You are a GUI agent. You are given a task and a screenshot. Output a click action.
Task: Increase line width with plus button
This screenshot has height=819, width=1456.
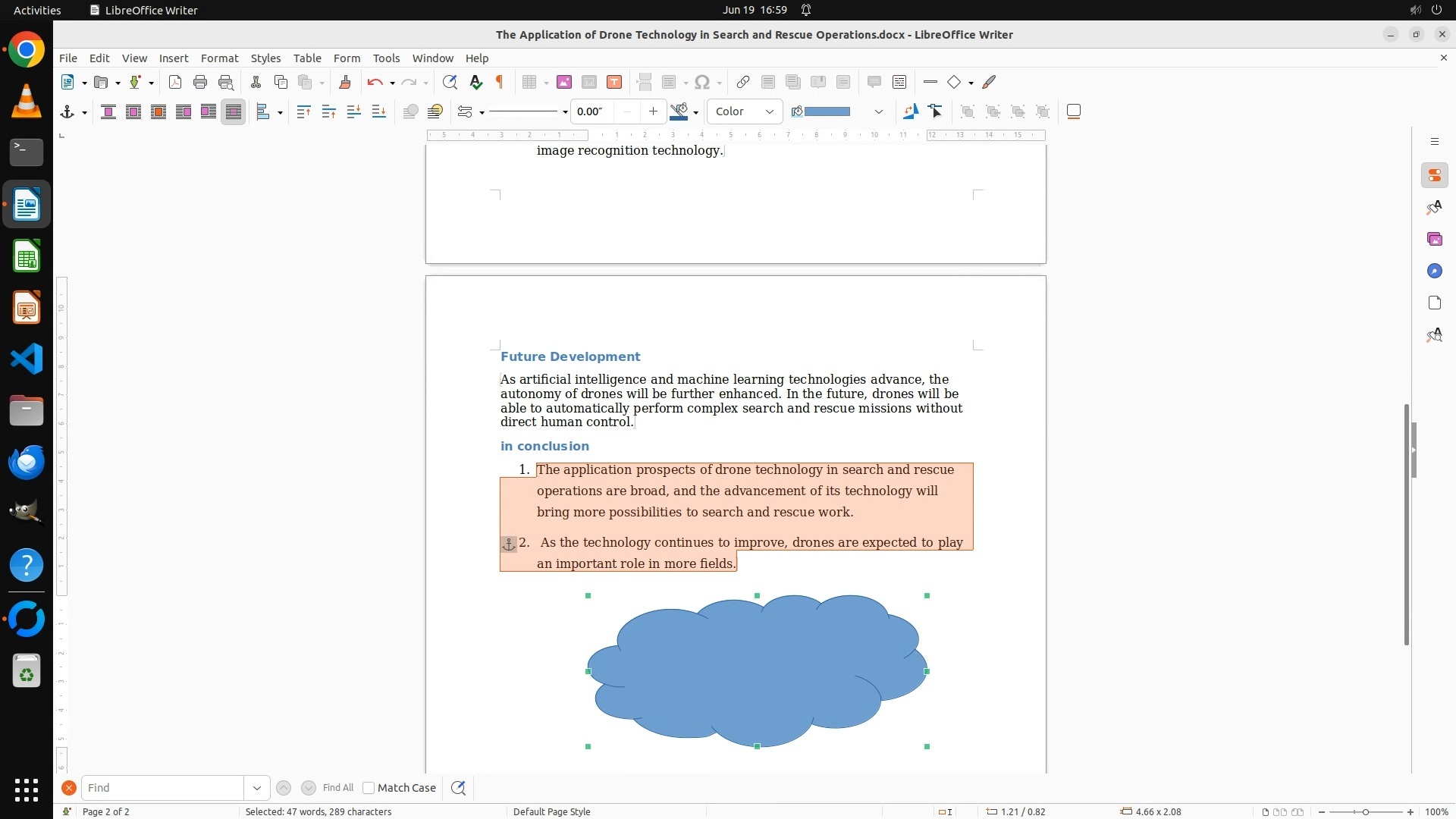[x=653, y=112]
